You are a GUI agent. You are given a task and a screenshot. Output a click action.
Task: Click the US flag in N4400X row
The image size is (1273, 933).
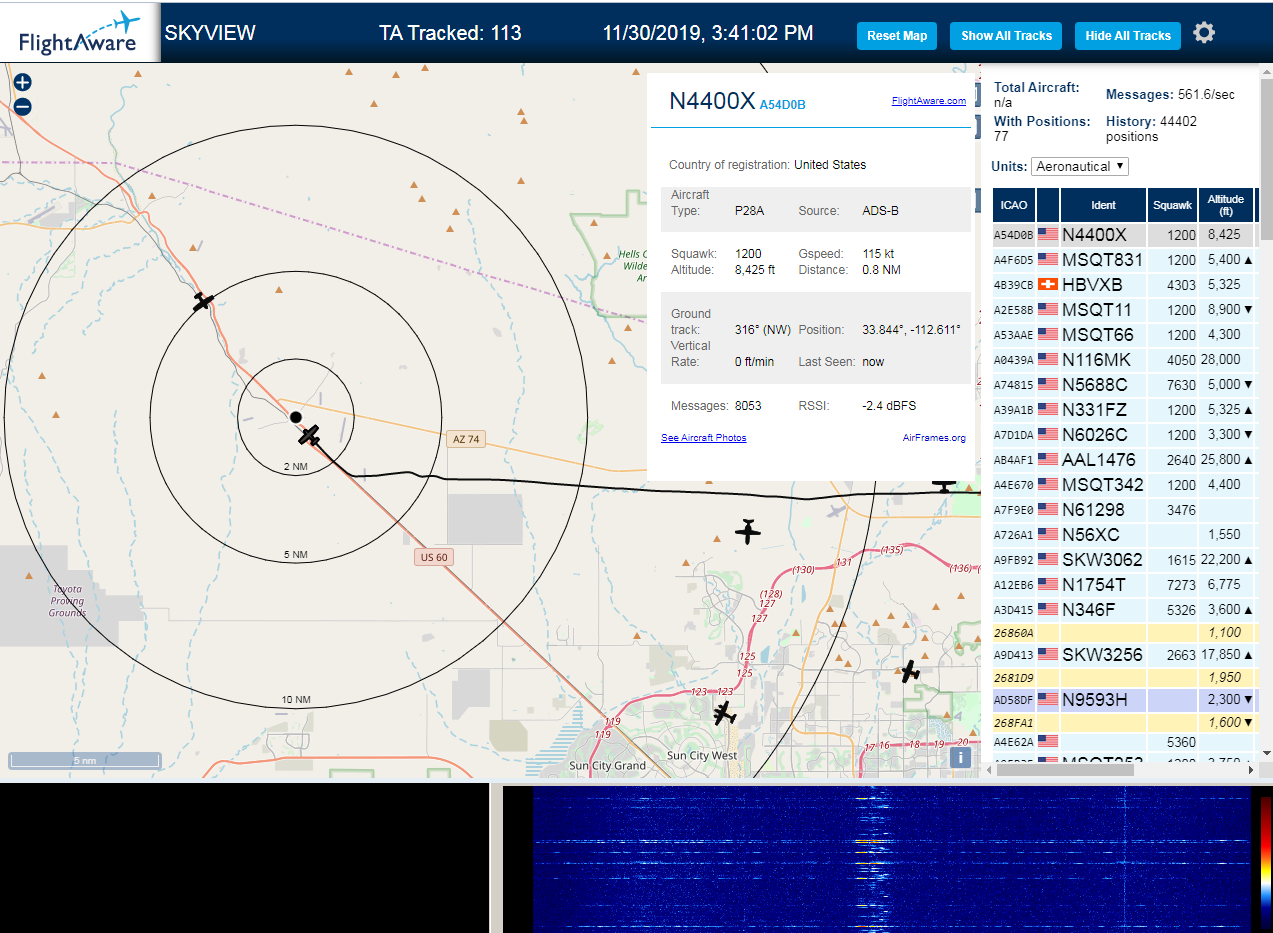(x=1048, y=235)
